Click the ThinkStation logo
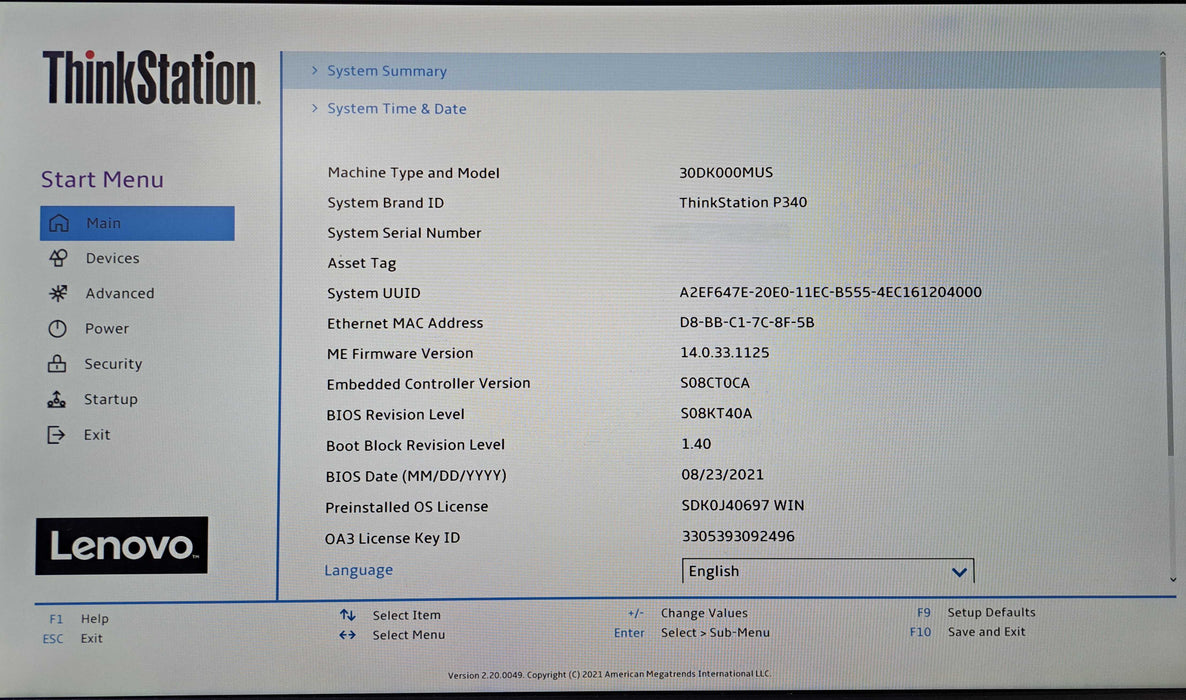 151,77
